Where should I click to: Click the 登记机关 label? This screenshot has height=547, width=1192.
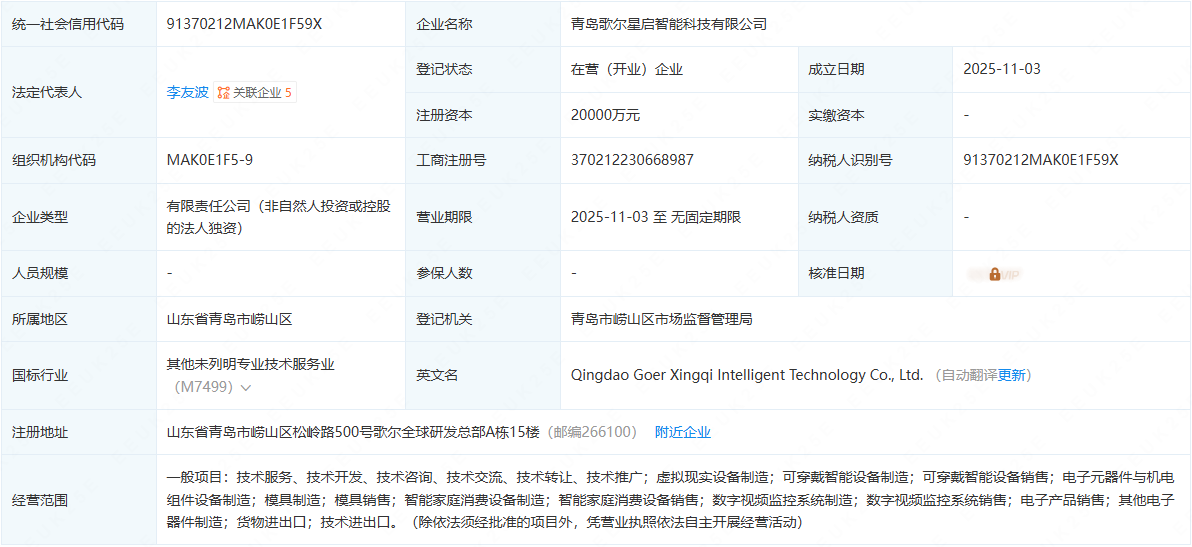(444, 319)
